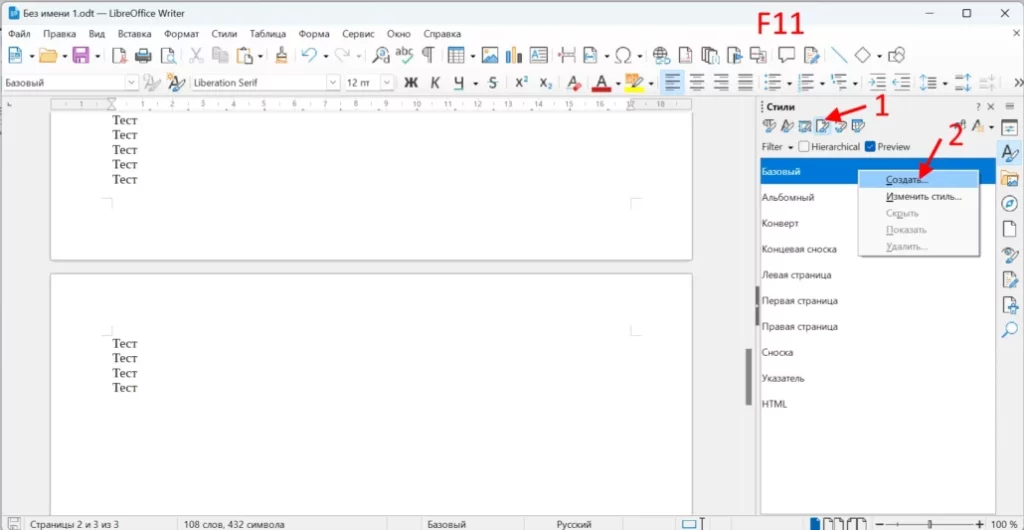Select Frame Styles icon in Styles panel
Screen dimensions: 1024x530
805,126
